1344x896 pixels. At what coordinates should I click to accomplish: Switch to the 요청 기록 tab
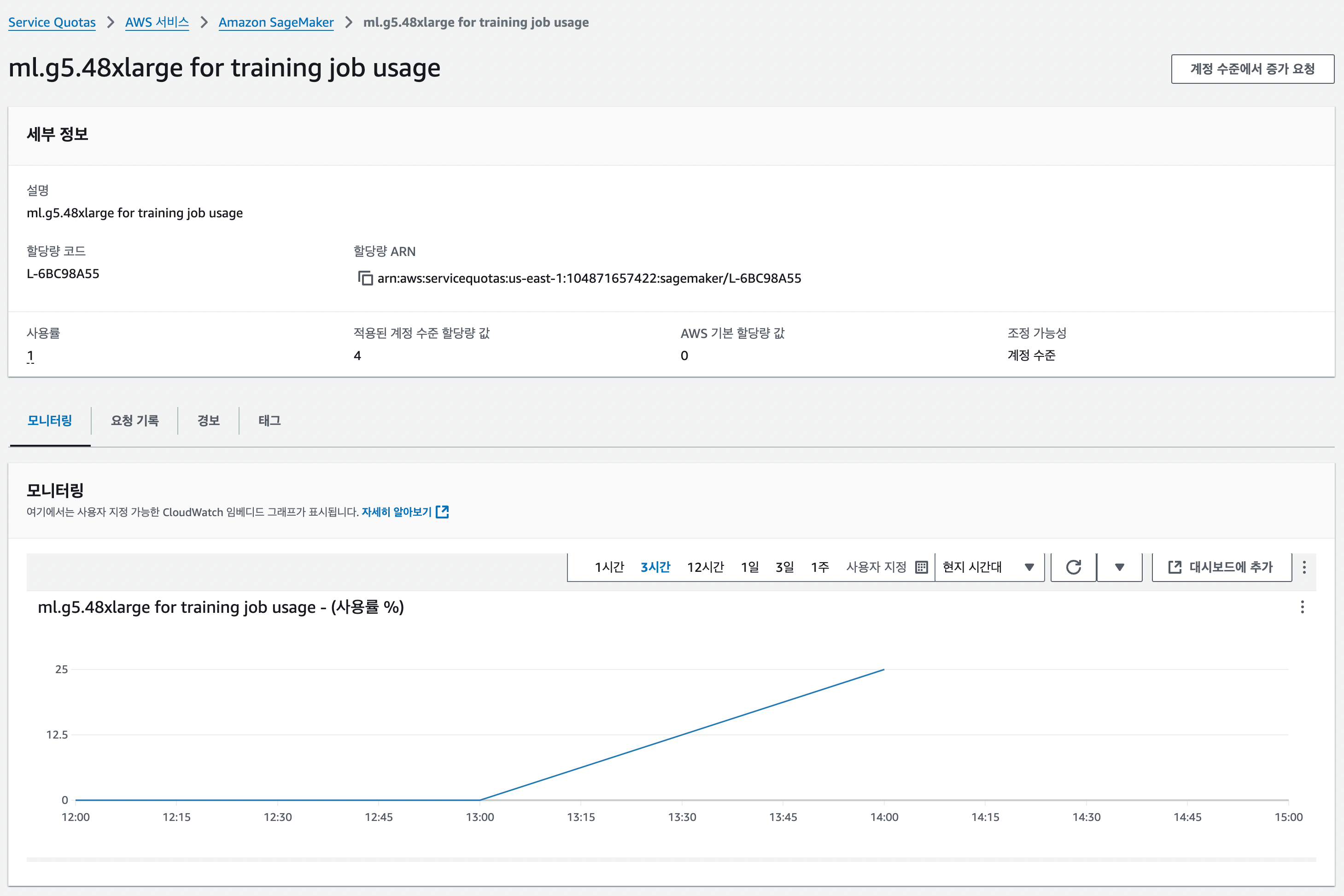point(134,420)
